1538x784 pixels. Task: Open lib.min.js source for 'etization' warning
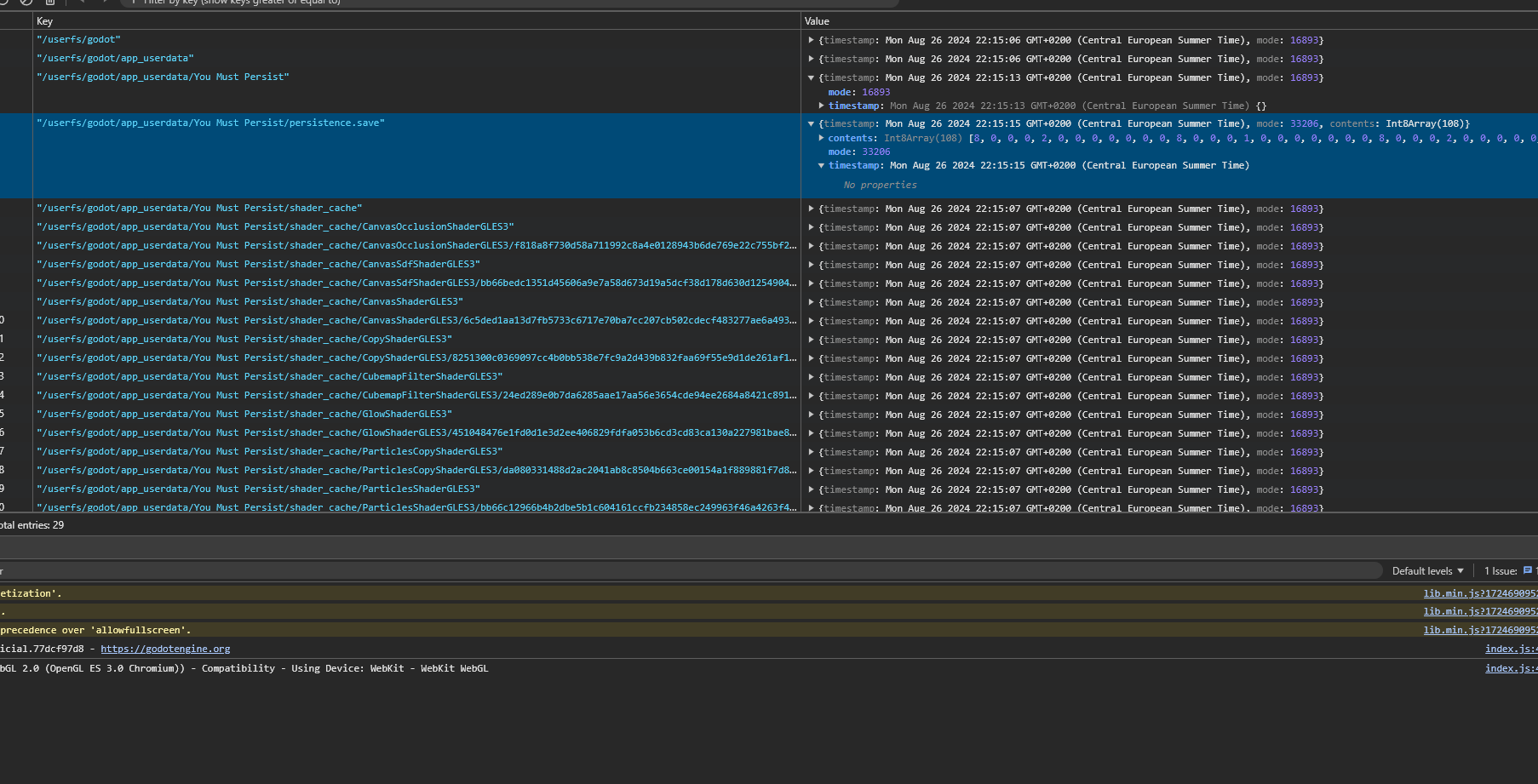tap(1480, 593)
